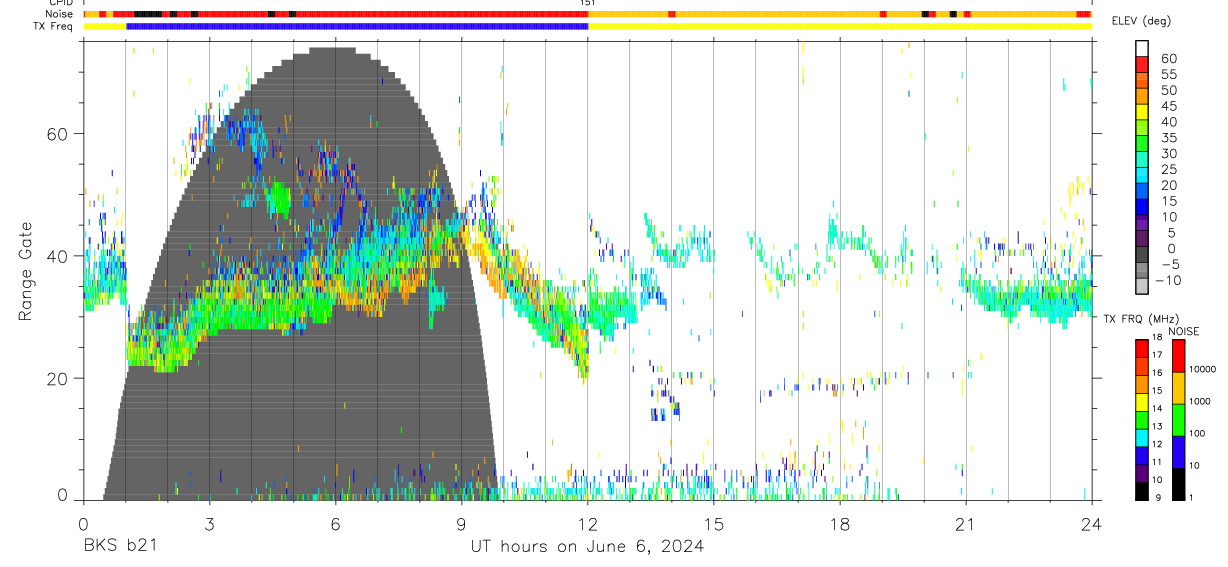Screen dimensions: 1228x567
Task: Click the '151' CPID value label
Action: click(x=587, y=3)
